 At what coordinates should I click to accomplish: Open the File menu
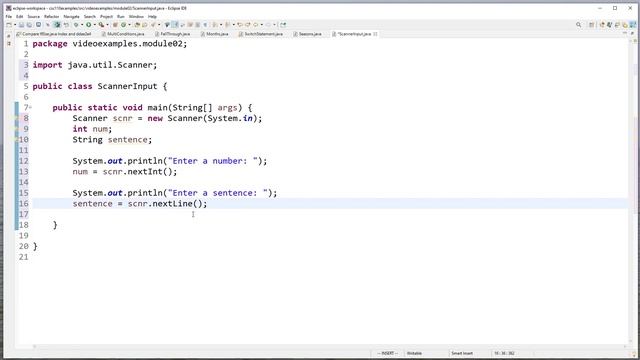tap(9, 16)
